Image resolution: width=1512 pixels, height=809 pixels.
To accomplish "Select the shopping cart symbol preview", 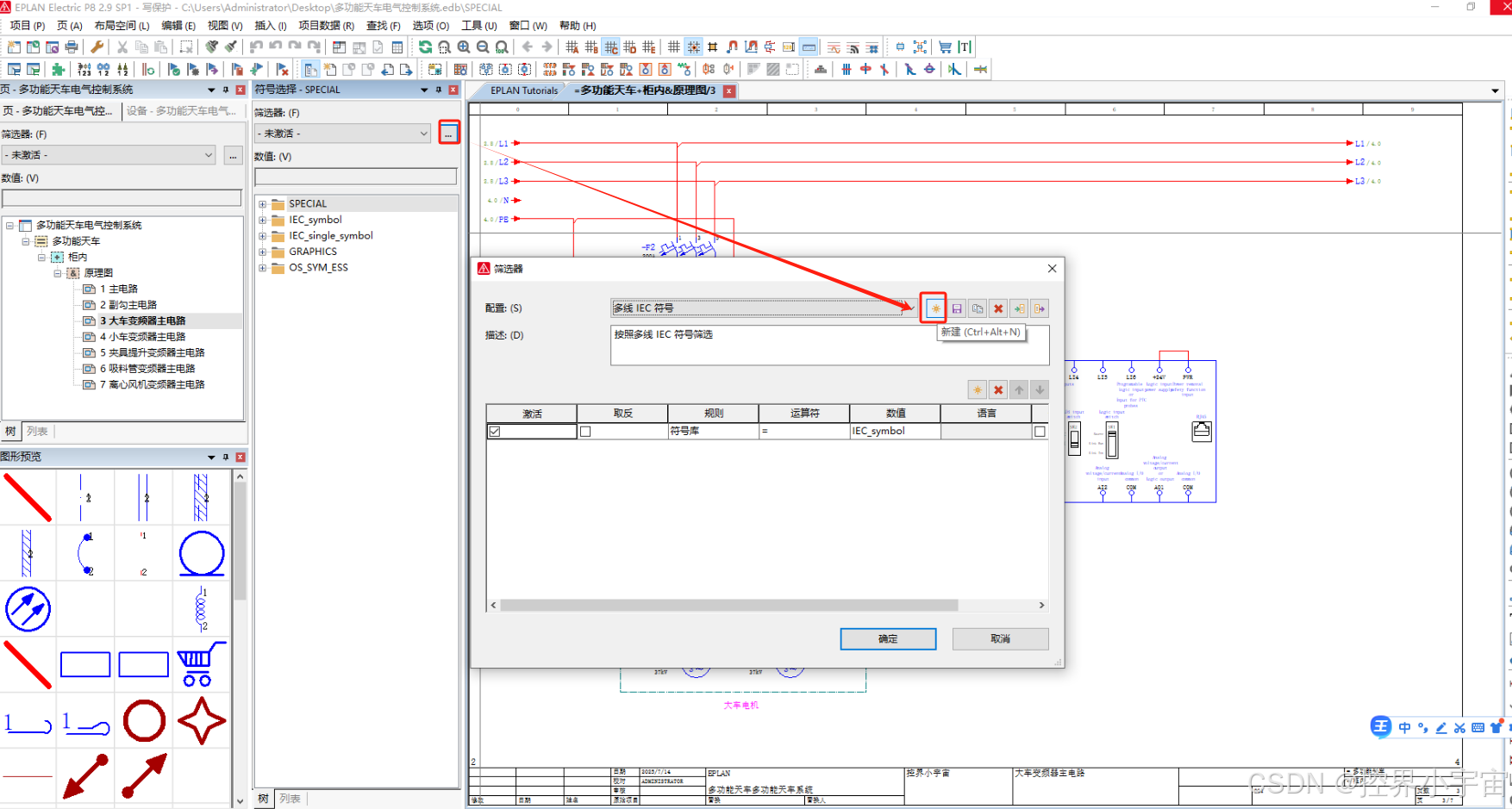I will pyautogui.click(x=202, y=664).
